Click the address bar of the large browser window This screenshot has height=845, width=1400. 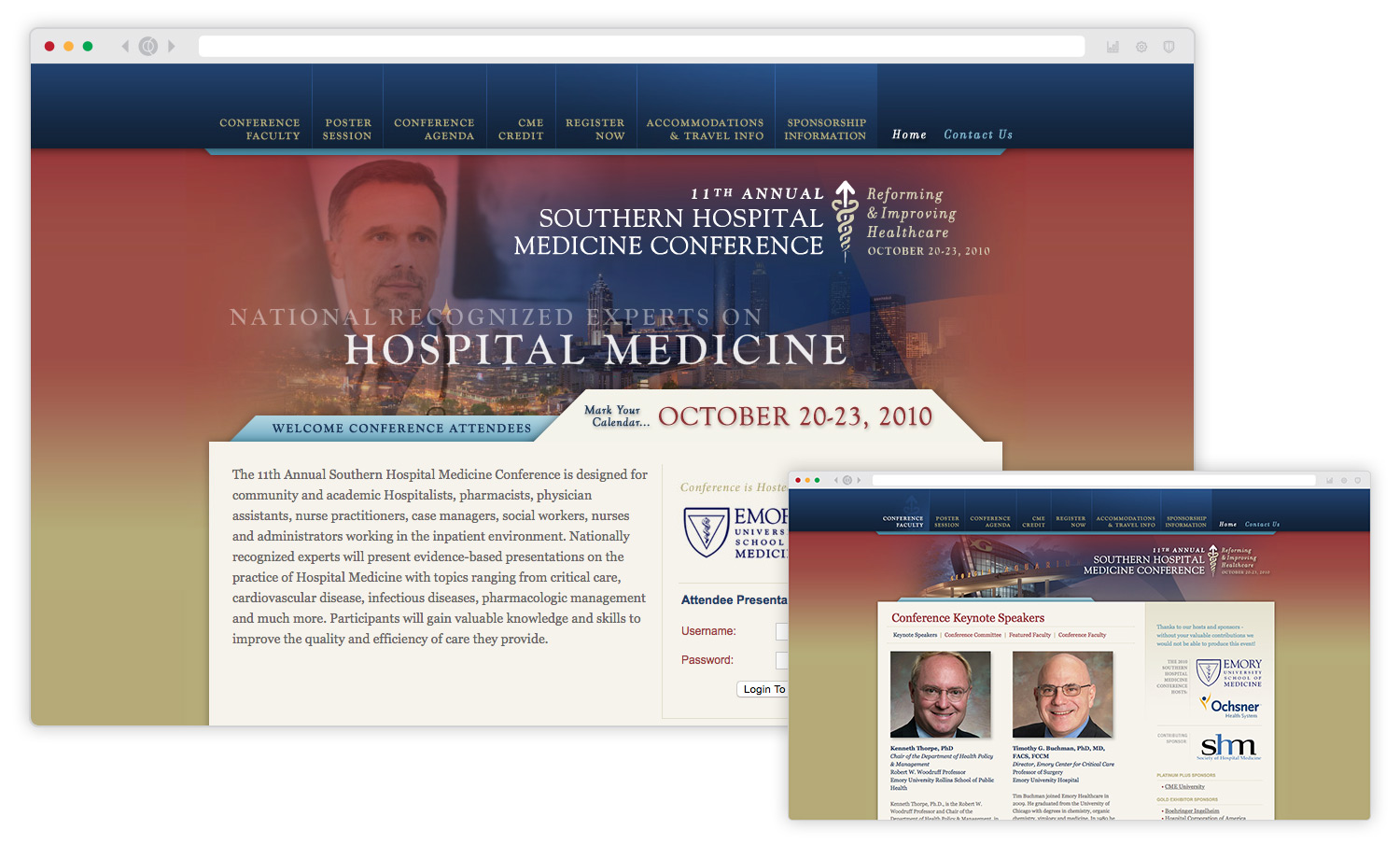[x=641, y=47]
